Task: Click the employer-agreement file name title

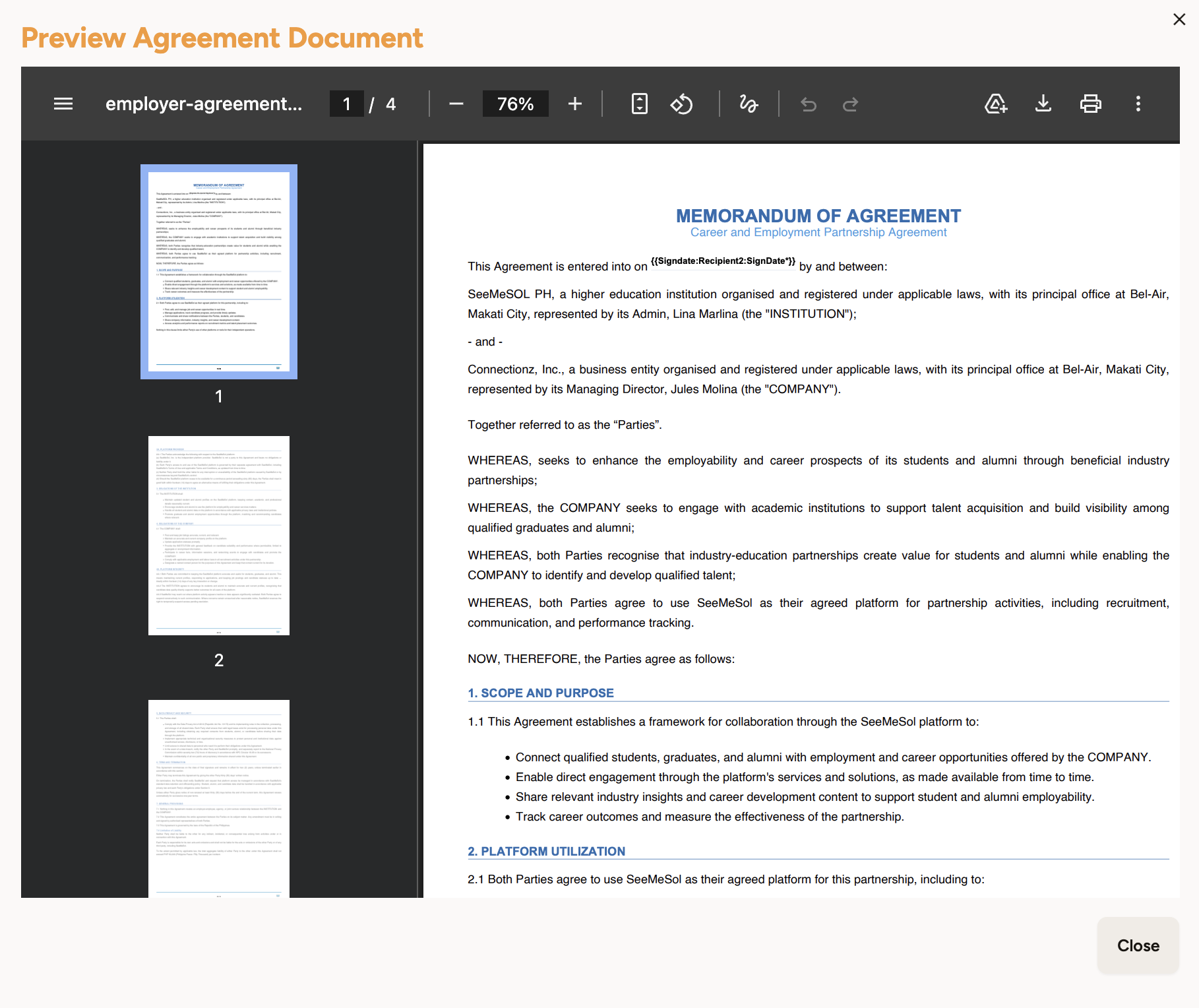Action: coord(204,104)
